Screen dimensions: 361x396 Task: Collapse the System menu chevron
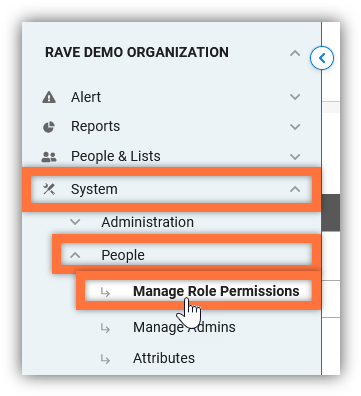pos(295,189)
